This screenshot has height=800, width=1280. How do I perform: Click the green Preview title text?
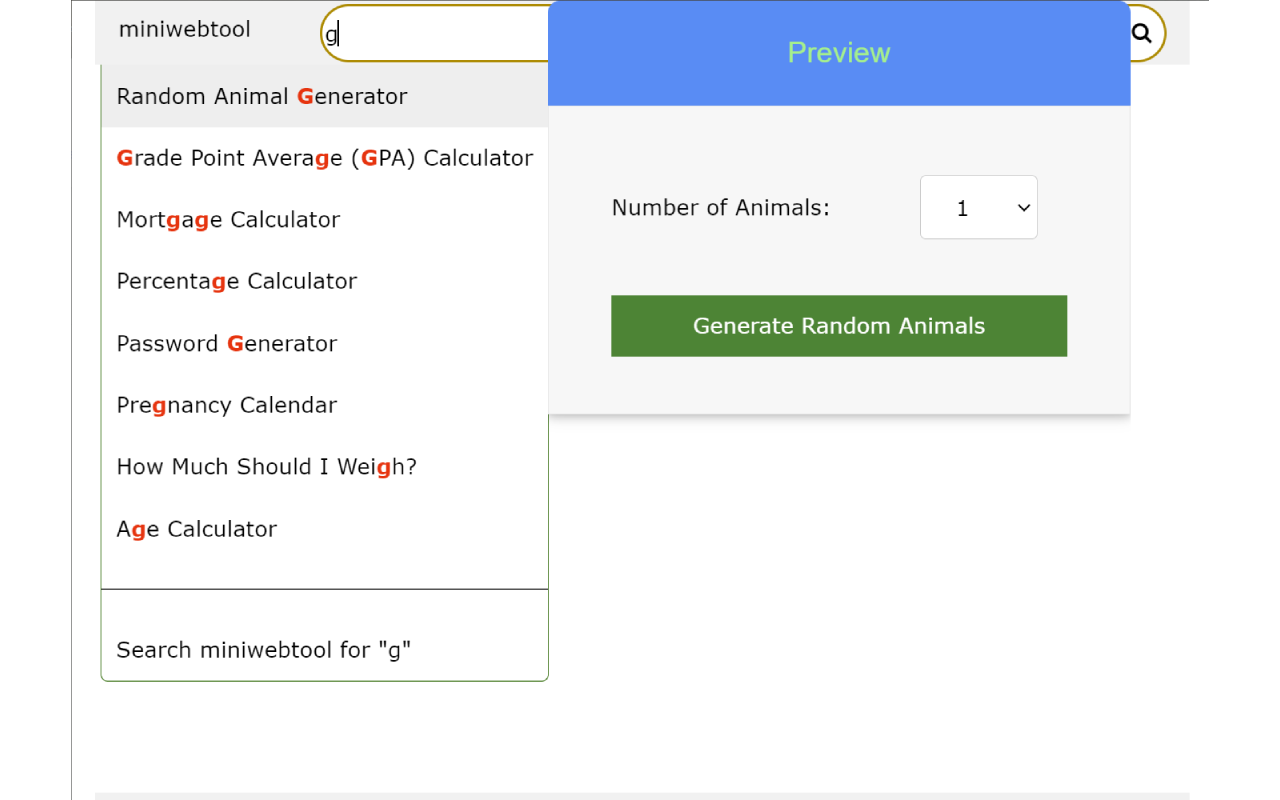click(838, 52)
